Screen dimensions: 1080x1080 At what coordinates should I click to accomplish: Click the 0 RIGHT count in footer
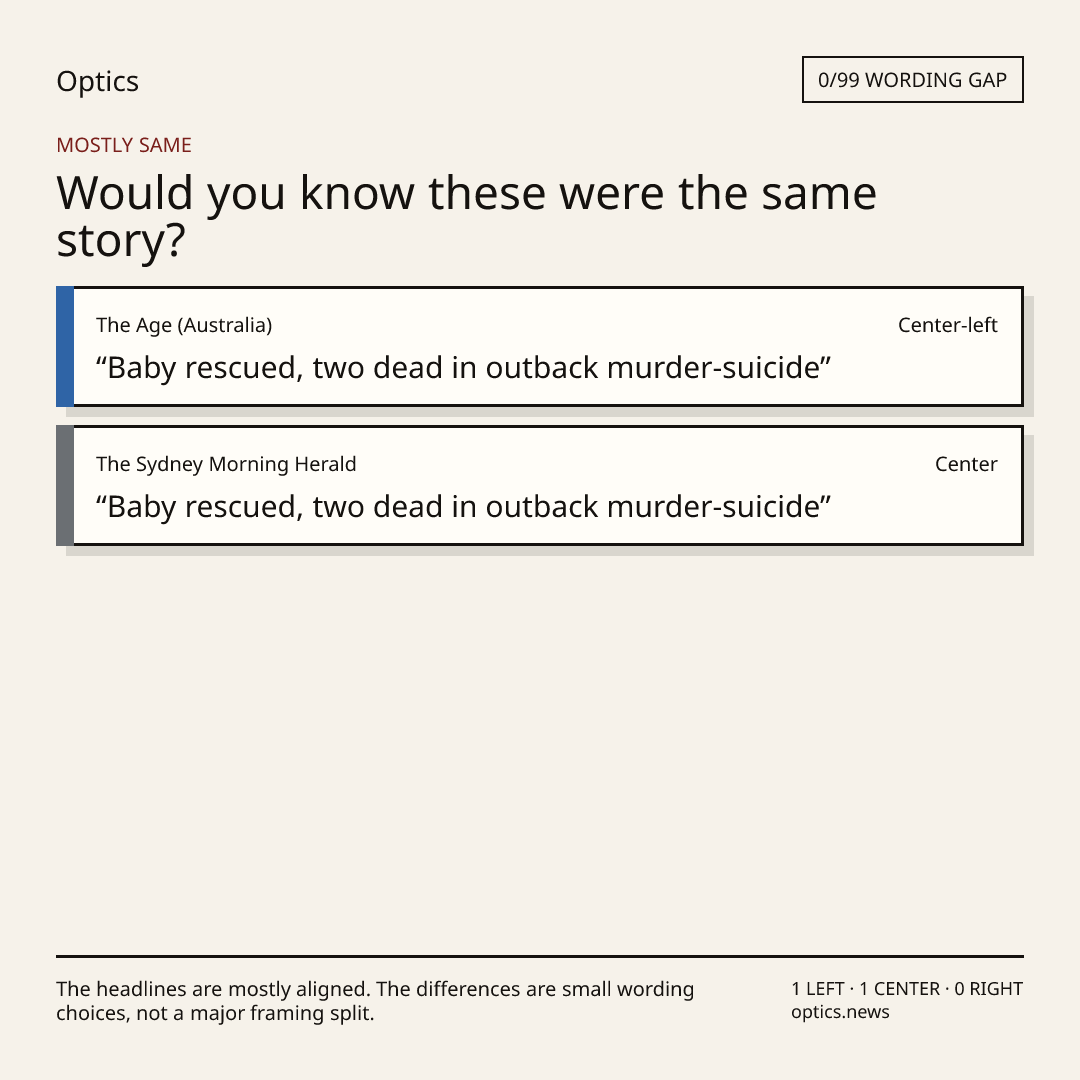(988, 989)
